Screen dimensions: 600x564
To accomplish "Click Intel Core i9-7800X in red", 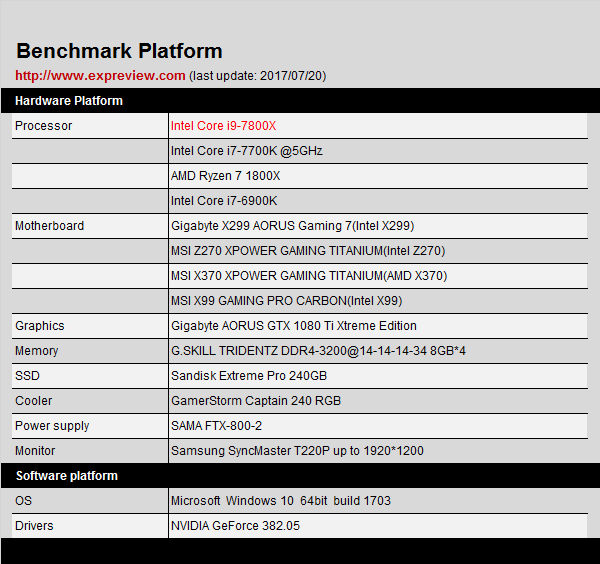I will (223, 126).
